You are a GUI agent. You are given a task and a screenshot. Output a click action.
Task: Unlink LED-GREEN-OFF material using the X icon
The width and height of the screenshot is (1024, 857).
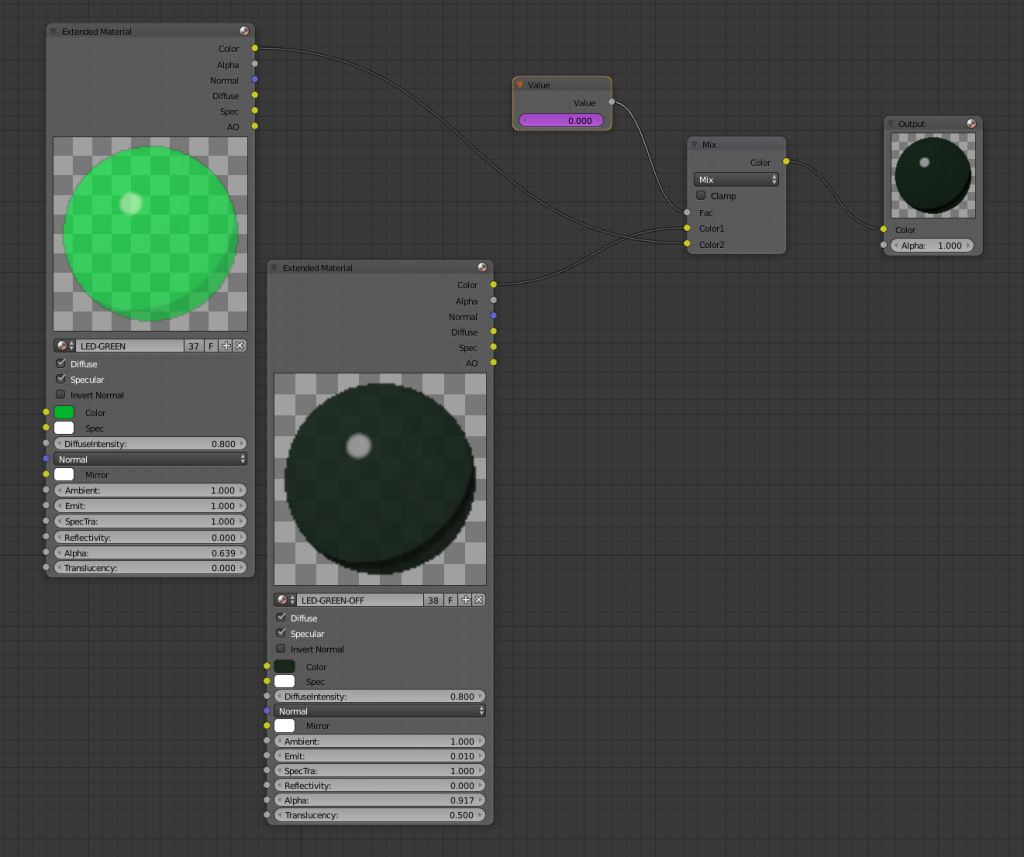pos(478,599)
